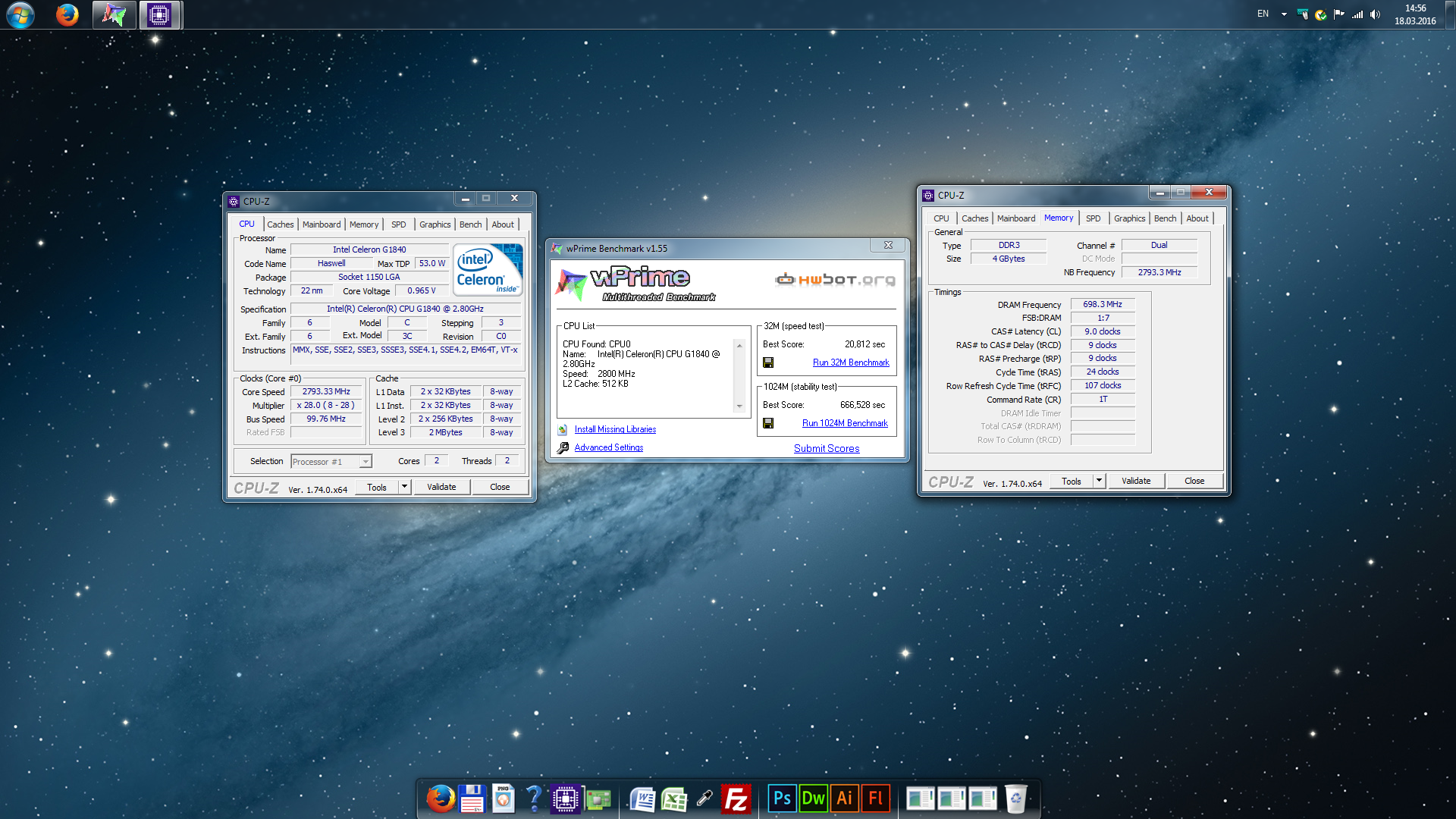This screenshot has width=1456, height=819.
Task: Click Validate in the right CPU-Z window
Action: [1136, 481]
